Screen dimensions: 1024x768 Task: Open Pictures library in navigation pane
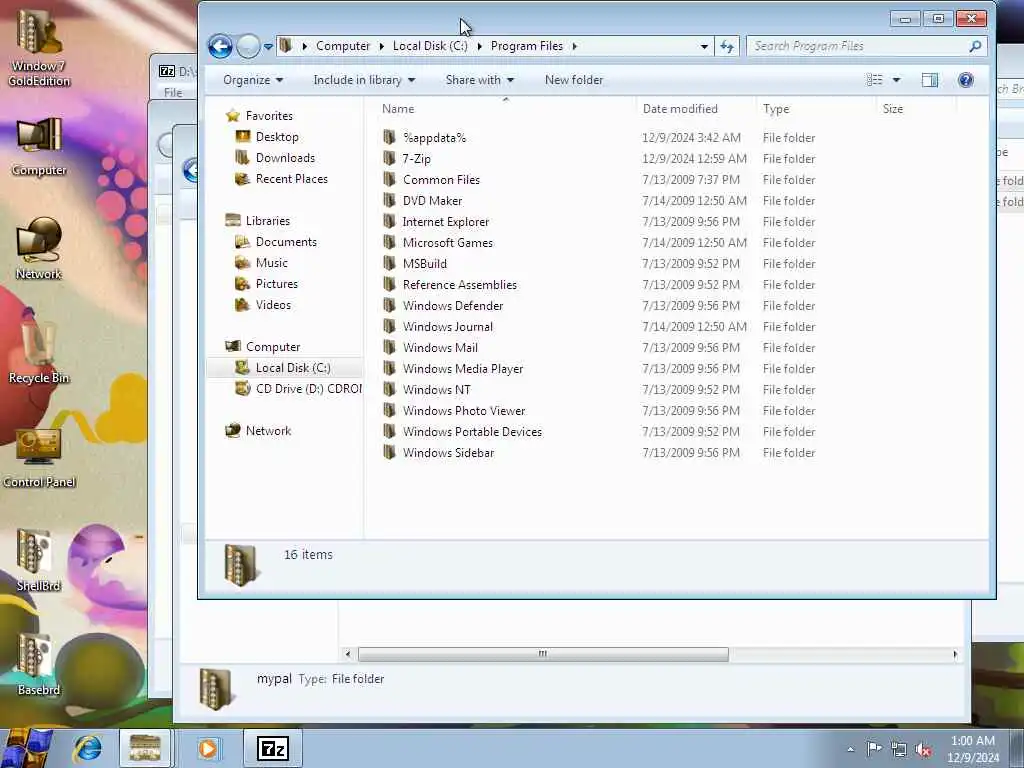click(277, 283)
